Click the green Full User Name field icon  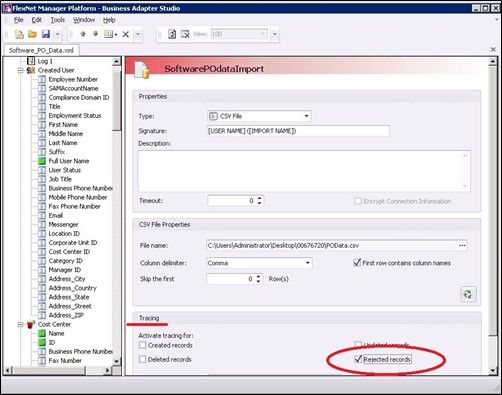[42, 161]
